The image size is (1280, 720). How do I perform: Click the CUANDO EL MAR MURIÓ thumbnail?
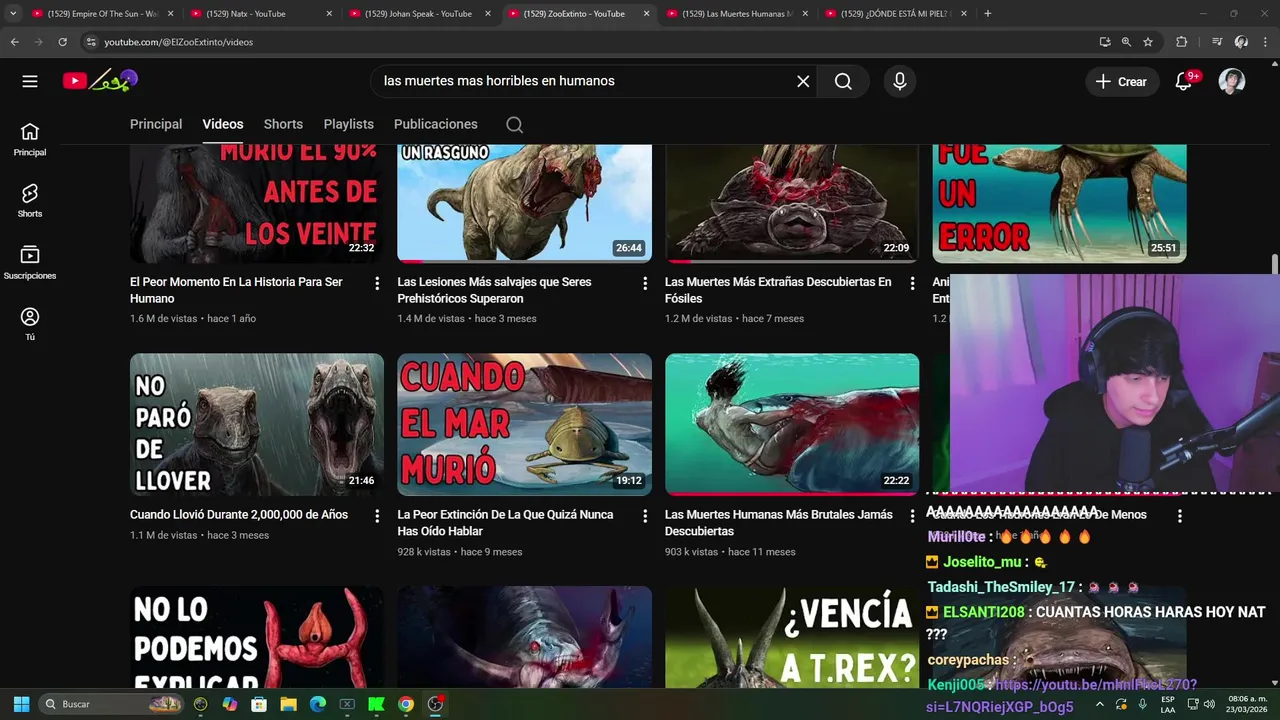click(524, 424)
